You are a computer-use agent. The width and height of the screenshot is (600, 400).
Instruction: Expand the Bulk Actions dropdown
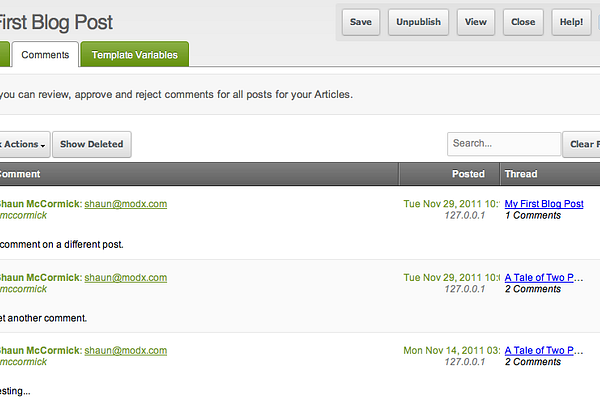click(25, 144)
